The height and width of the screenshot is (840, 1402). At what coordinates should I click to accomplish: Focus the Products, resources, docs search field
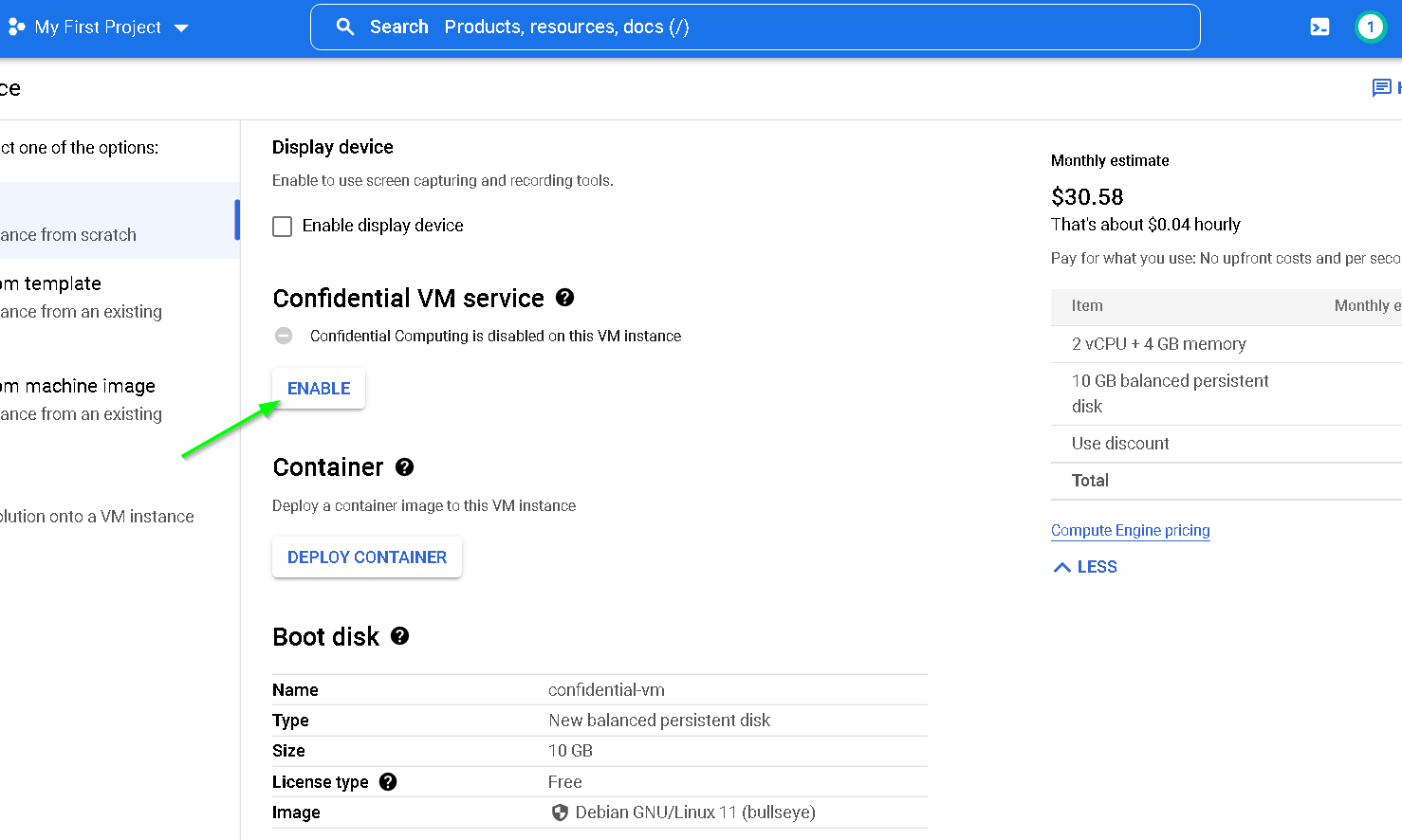755,27
